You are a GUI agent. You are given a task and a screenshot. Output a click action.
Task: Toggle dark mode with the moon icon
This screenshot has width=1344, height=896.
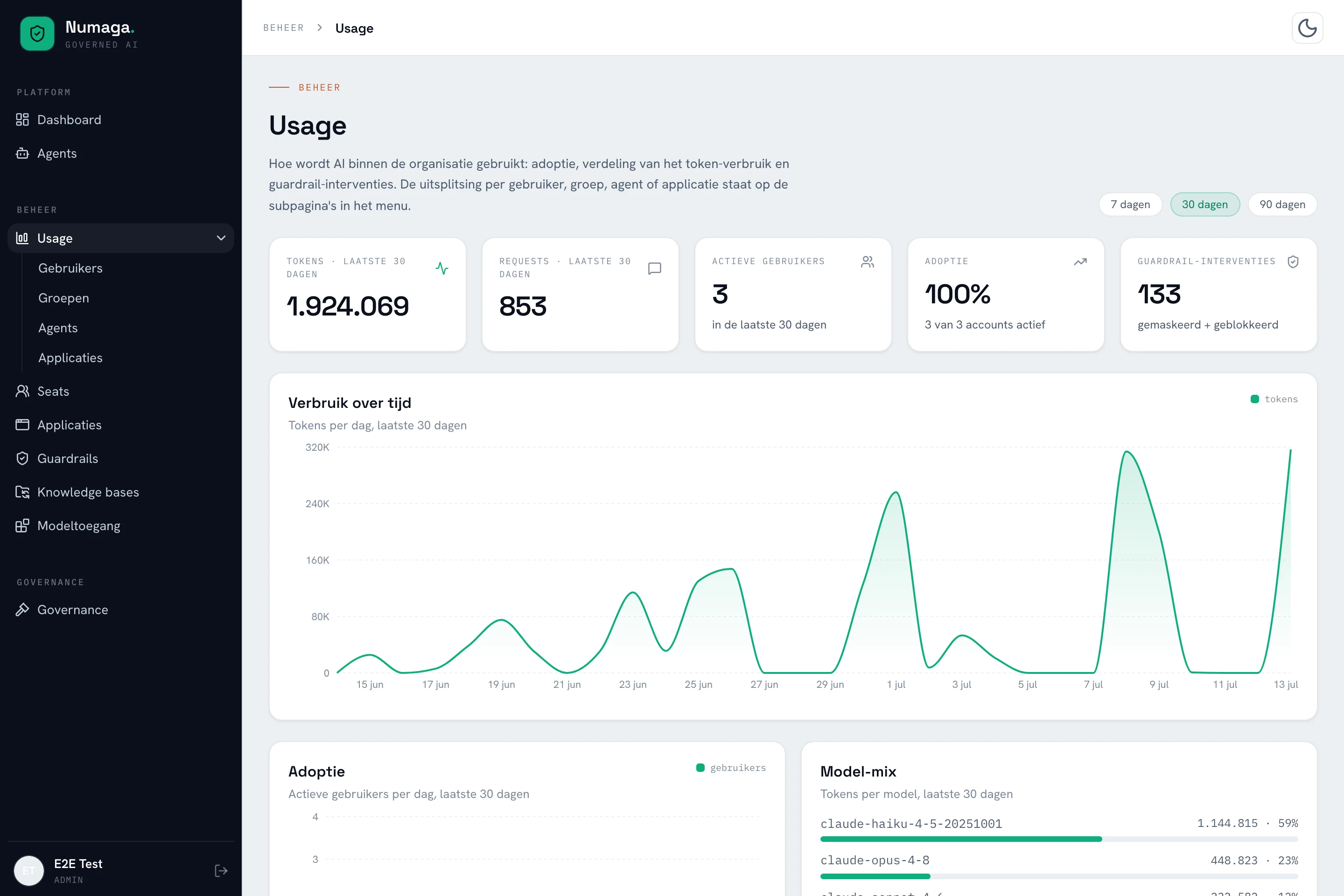(x=1307, y=28)
